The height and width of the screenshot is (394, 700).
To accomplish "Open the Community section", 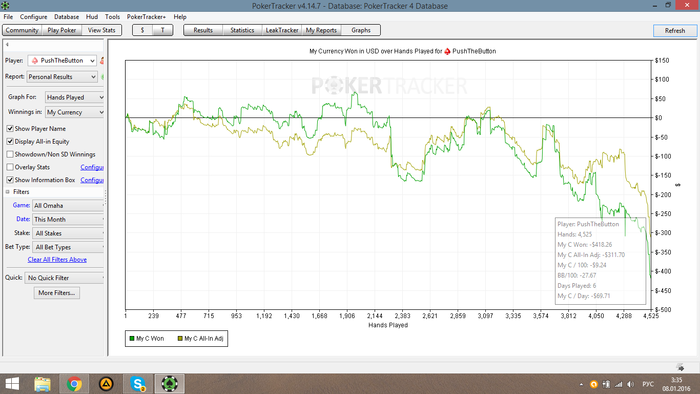I will pyautogui.click(x=22, y=30).
